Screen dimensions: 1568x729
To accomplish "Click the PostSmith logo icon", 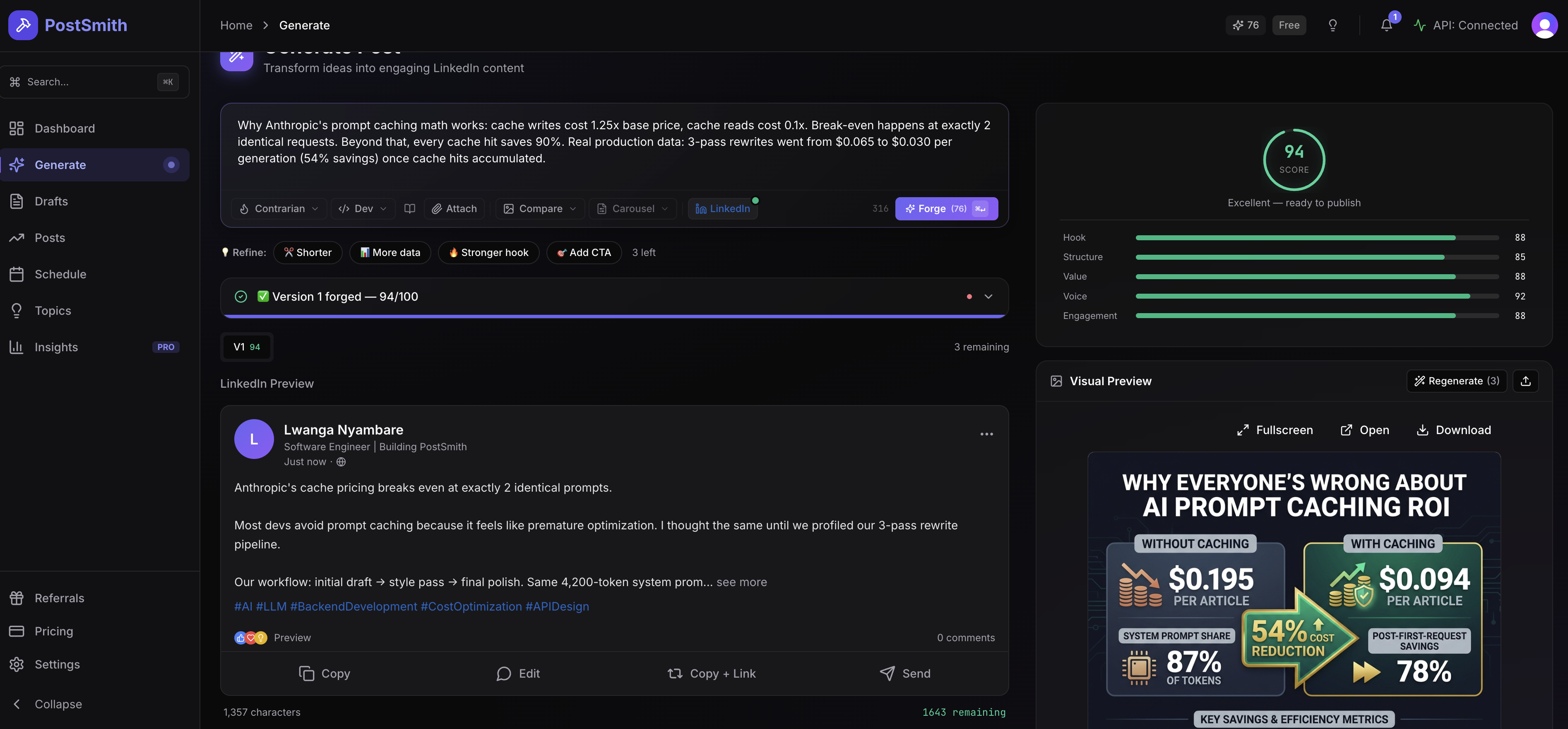I will [23, 25].
